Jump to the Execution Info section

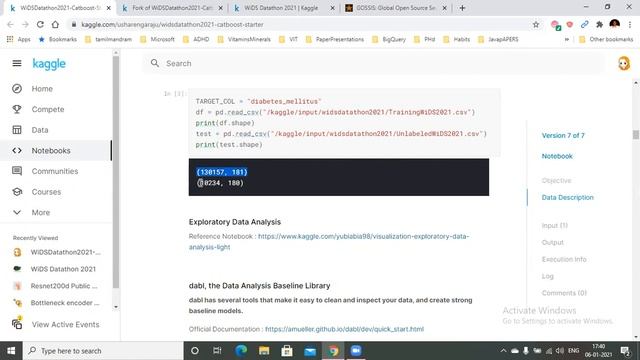click(x=564, y=259)
